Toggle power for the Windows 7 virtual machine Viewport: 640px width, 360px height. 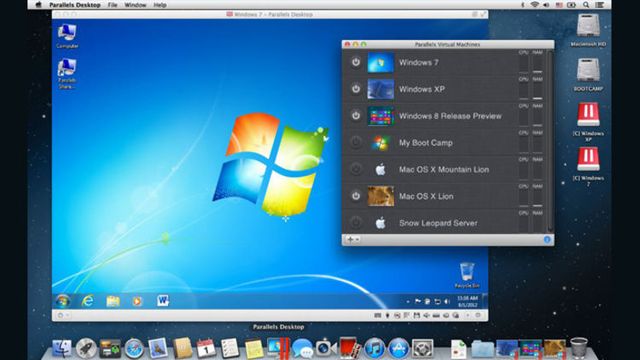click(356, 62)
